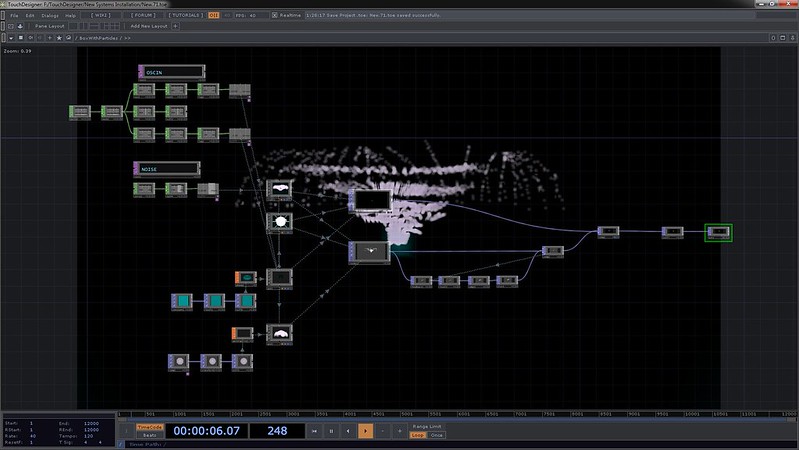
Task: Enable Loop range limit mode
Action: tap(417, 435)
